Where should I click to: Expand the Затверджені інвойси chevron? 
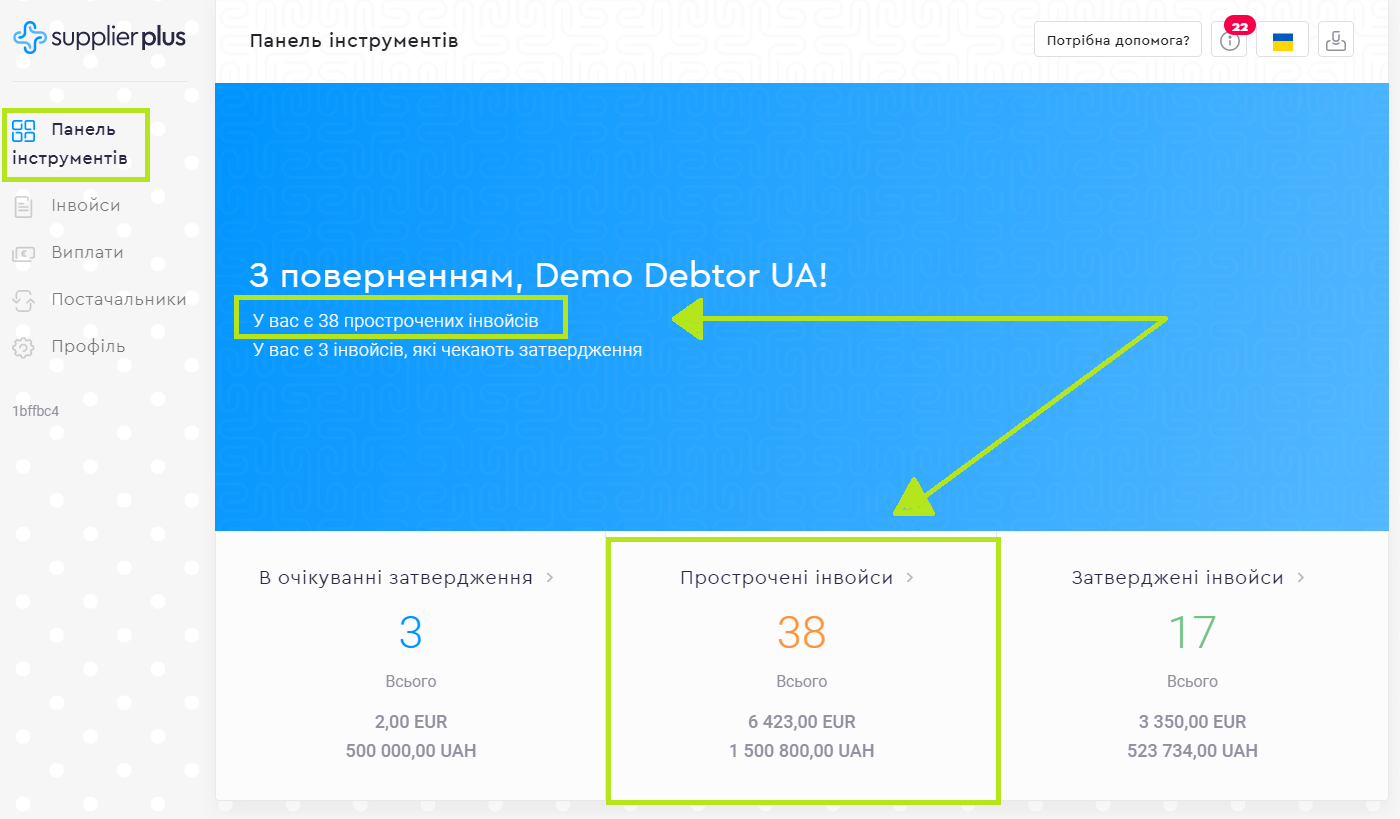click(x=1301, y=578)
